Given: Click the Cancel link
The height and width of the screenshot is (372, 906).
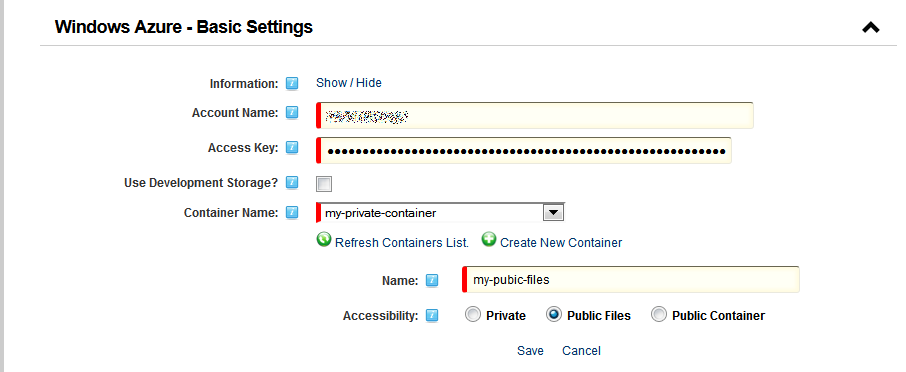Looking at the screenshot, I should tap(581, 351).
